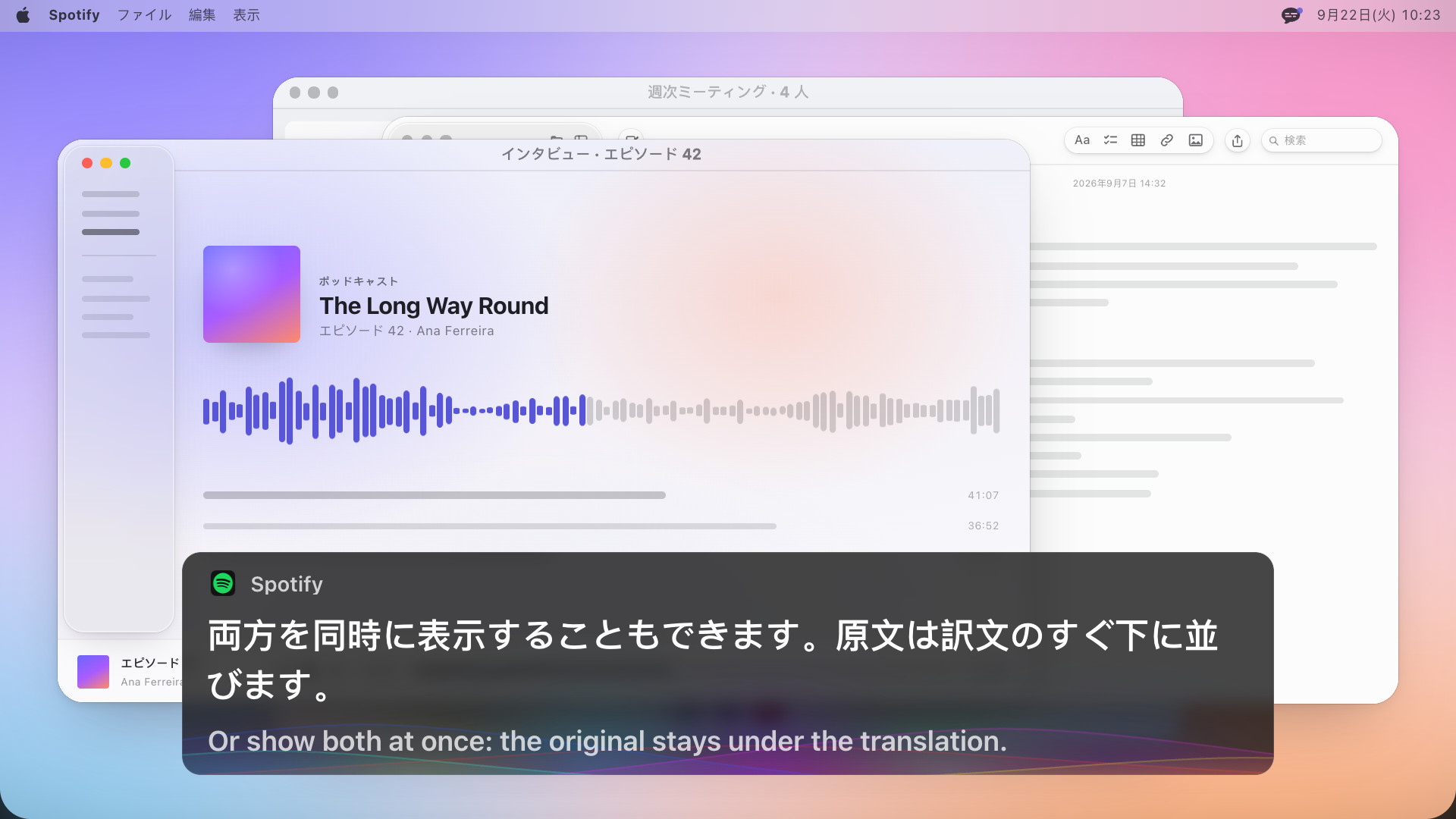This screenshot has width=1456, height=819.
Task: Click the note date 2026年9月7日 14:32
Action: click(1119, 184)
